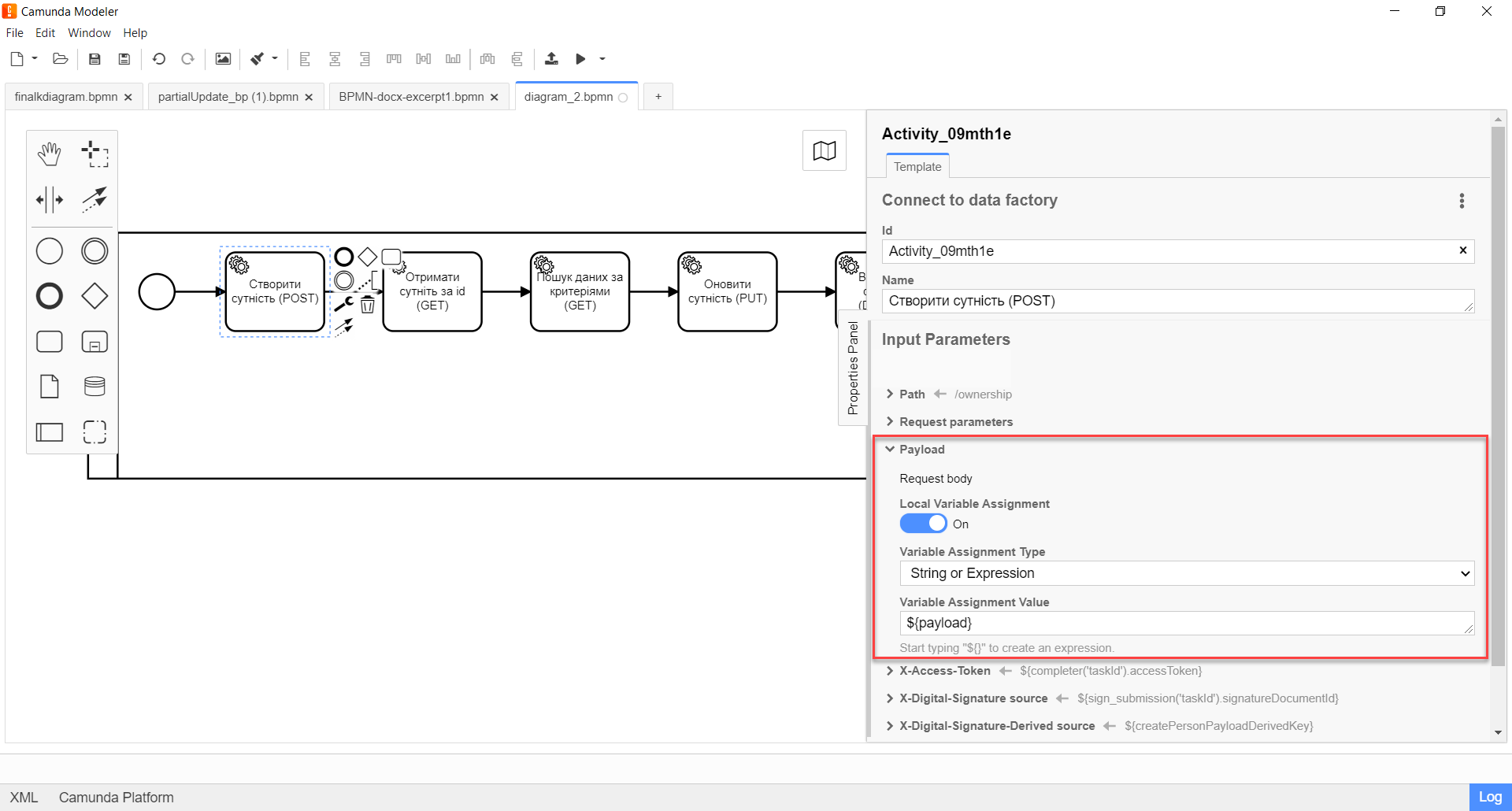Save the diagram with the toolbar save icon
Image resolution: width=1512 pixels, height=811 pixels.
(x=94, y=59)
